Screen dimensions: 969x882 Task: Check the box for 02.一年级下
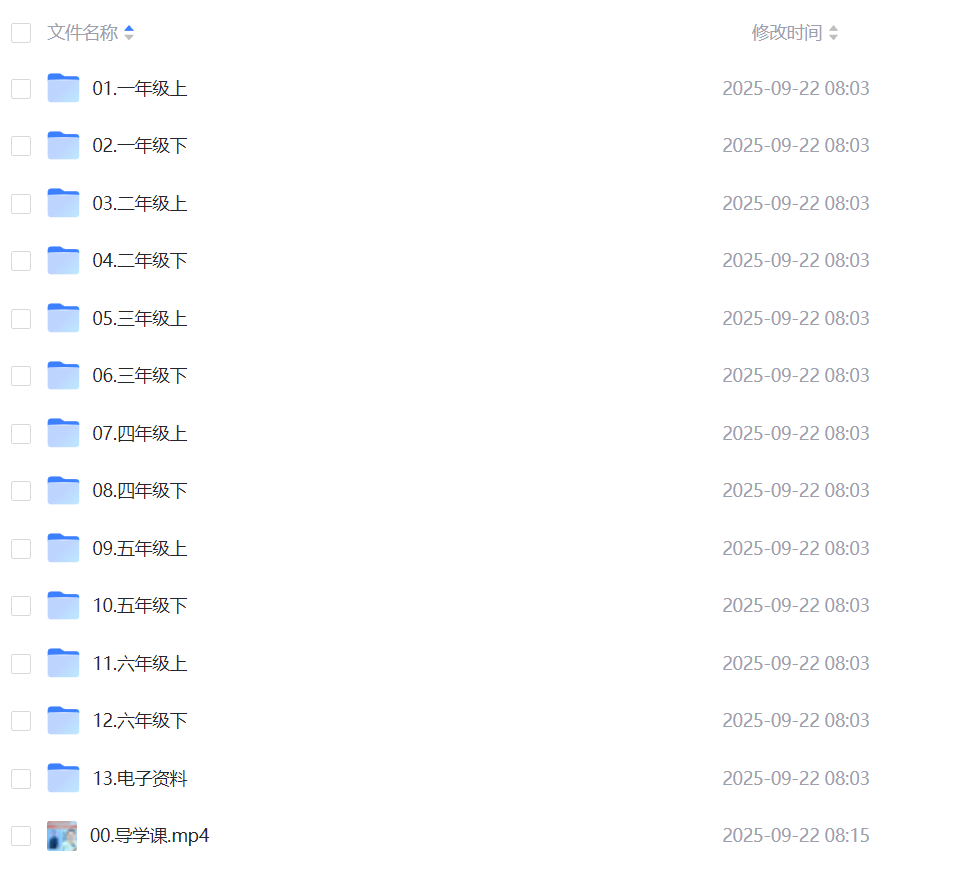coord(21,146)
